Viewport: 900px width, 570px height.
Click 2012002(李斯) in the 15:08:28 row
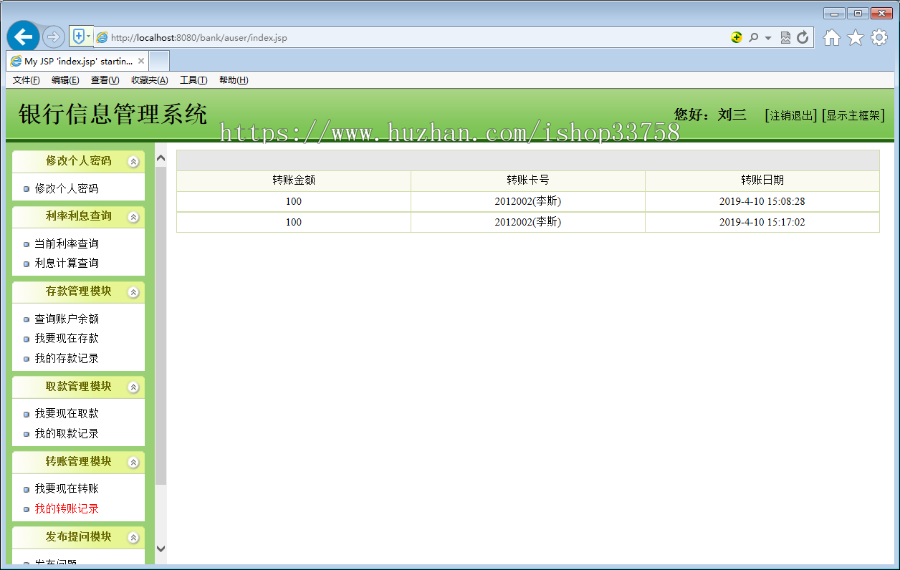pyautogui.click(x=528, y=201)
